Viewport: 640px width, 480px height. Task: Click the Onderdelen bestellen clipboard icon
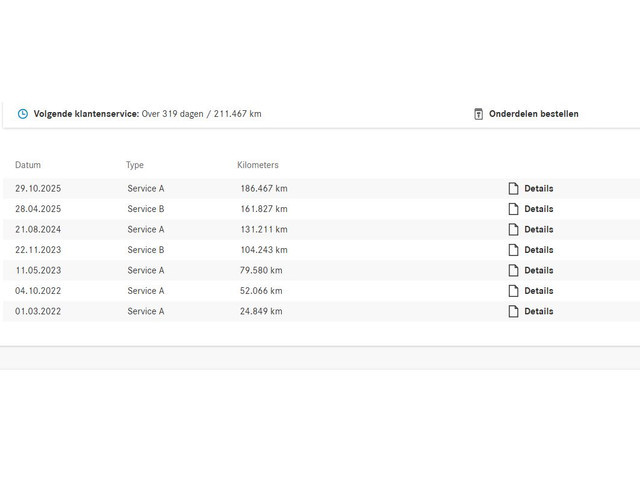click(478, 114)
